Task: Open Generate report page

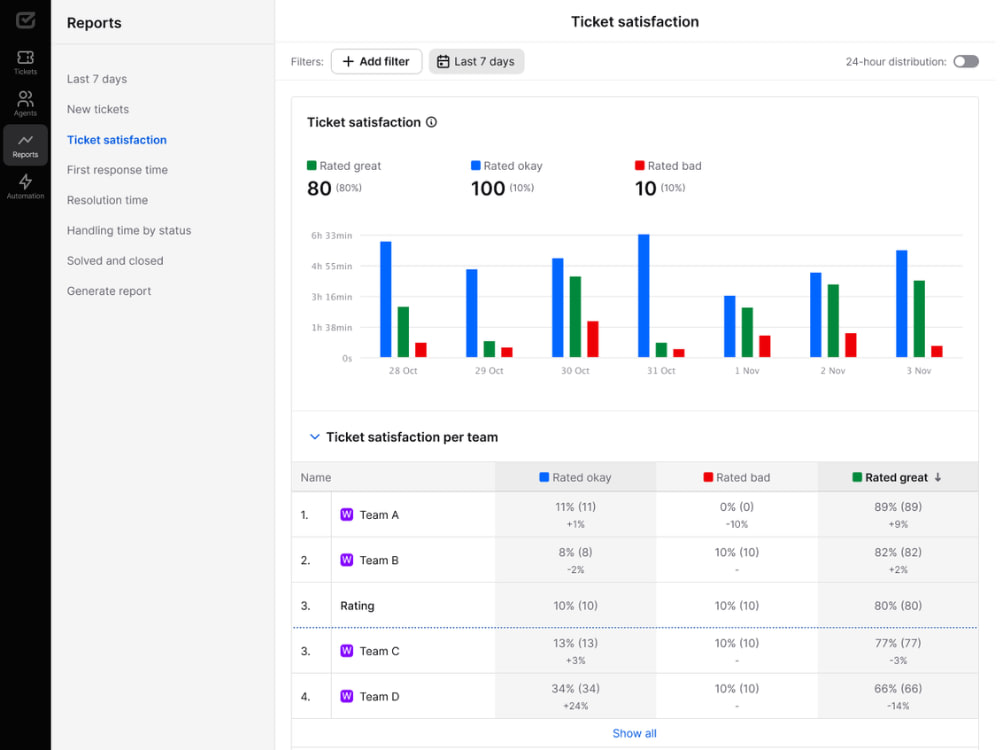Action: 109,291
